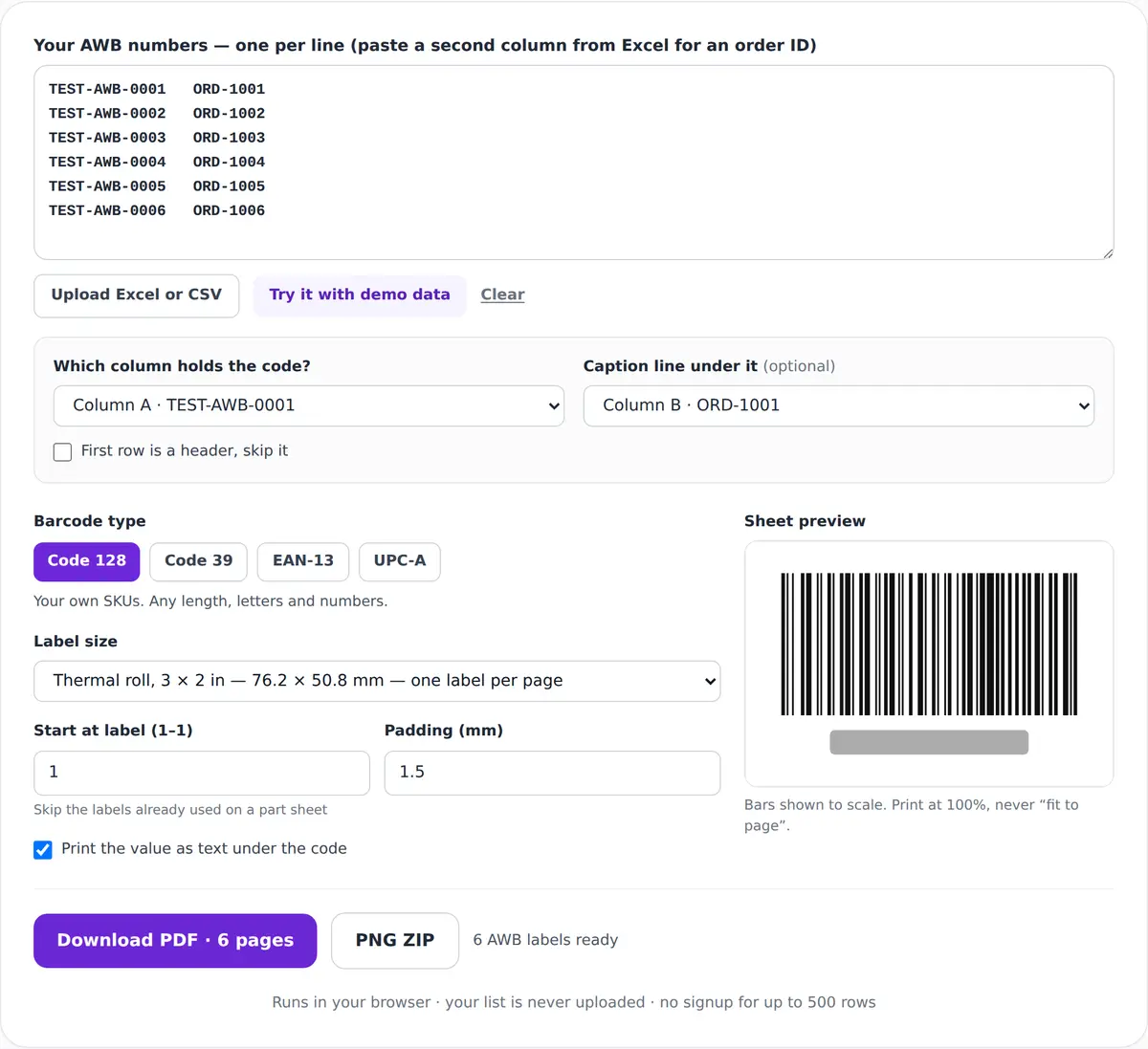This screenshot has height=1049, width=1148.
Task: Click the 'TEST-AWB-0003' line in the list
Action: coord(107,138)
